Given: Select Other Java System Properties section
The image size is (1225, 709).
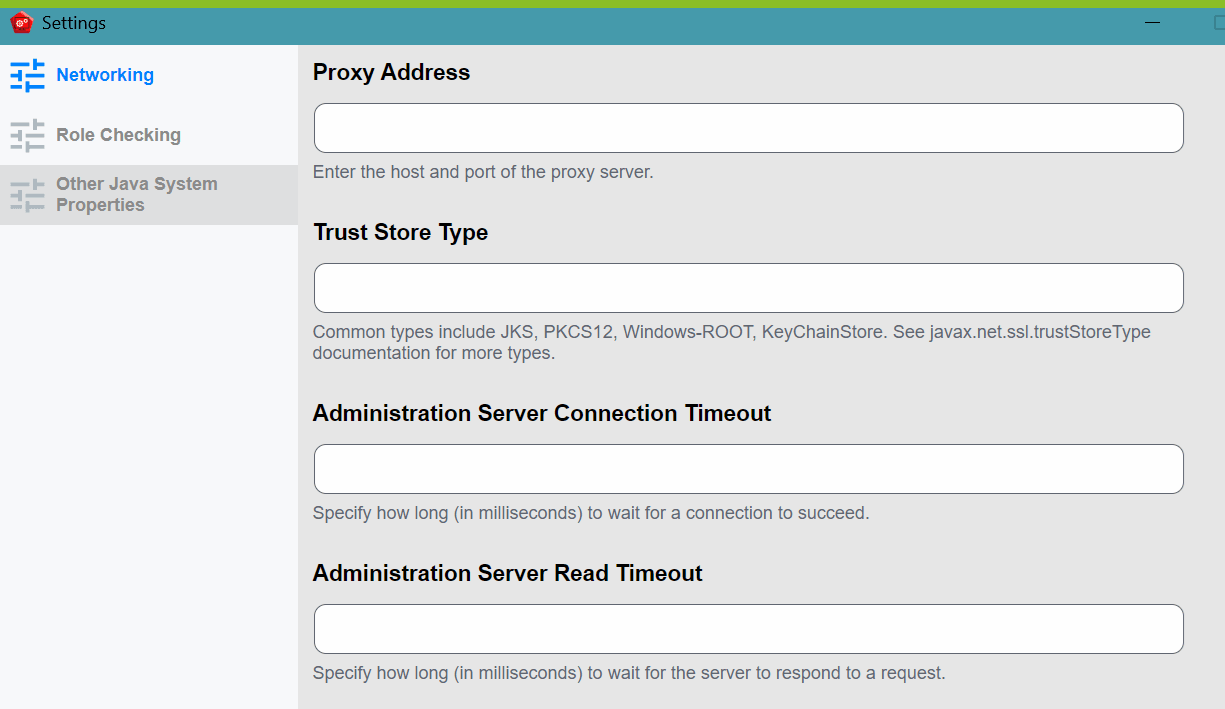Looking at the screenshot, I should (136, 194).
